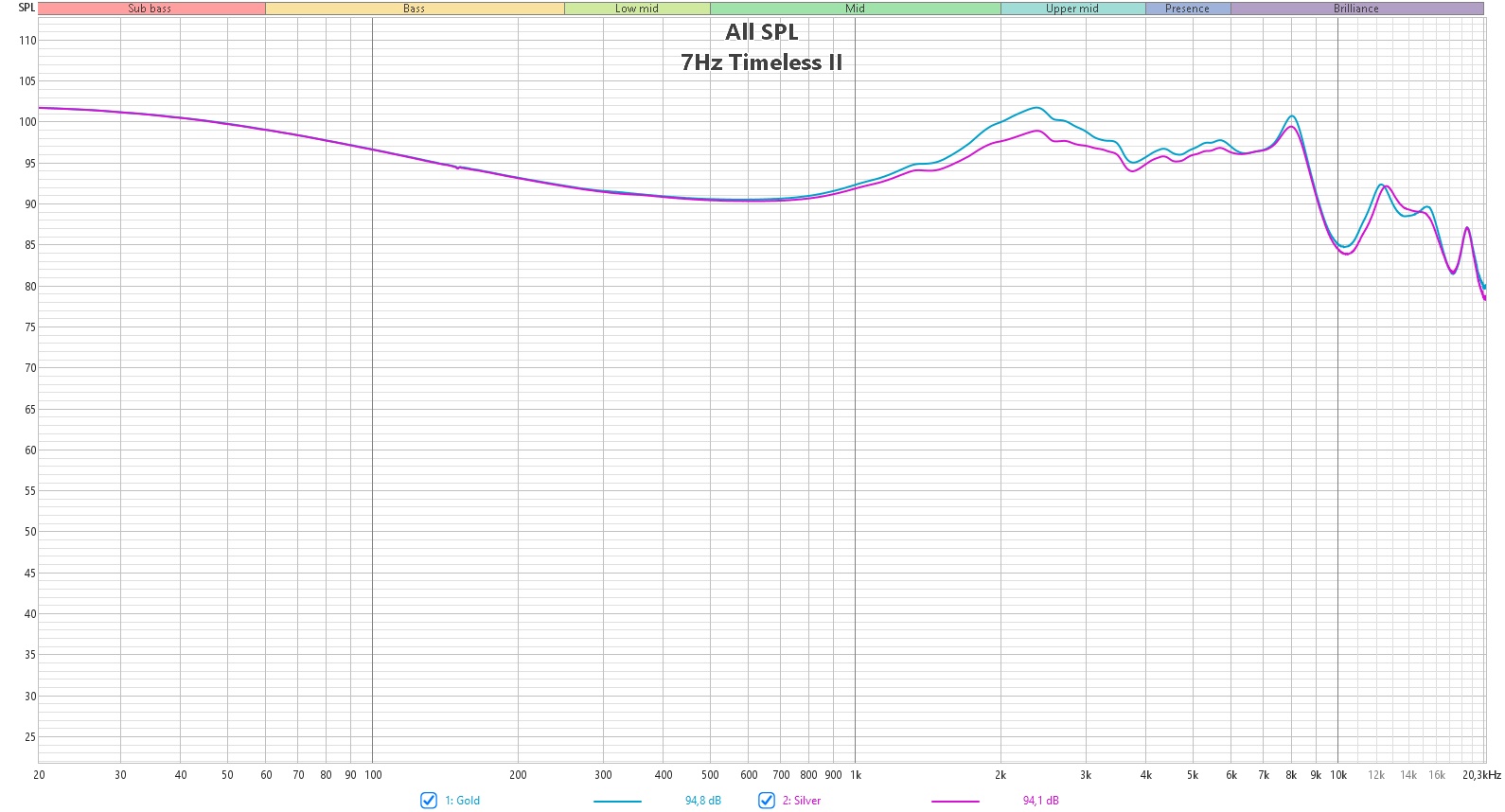Image resolution: width=1505 pixels, height=812 pixels.
Task: Click the Low mid band label
Action: tap(637, 9)
